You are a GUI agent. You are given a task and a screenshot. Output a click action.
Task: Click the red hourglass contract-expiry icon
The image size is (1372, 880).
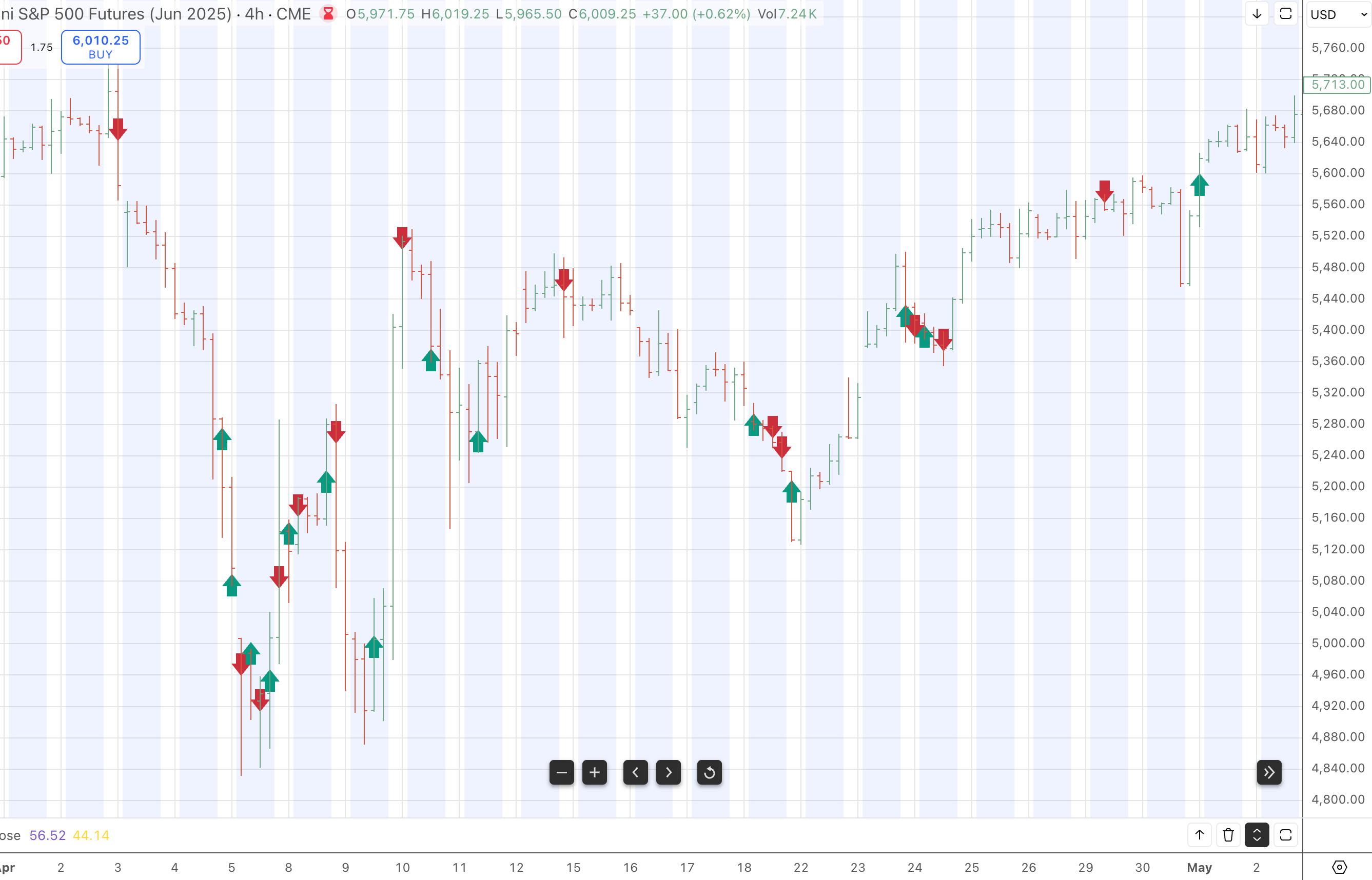[328, 14]
